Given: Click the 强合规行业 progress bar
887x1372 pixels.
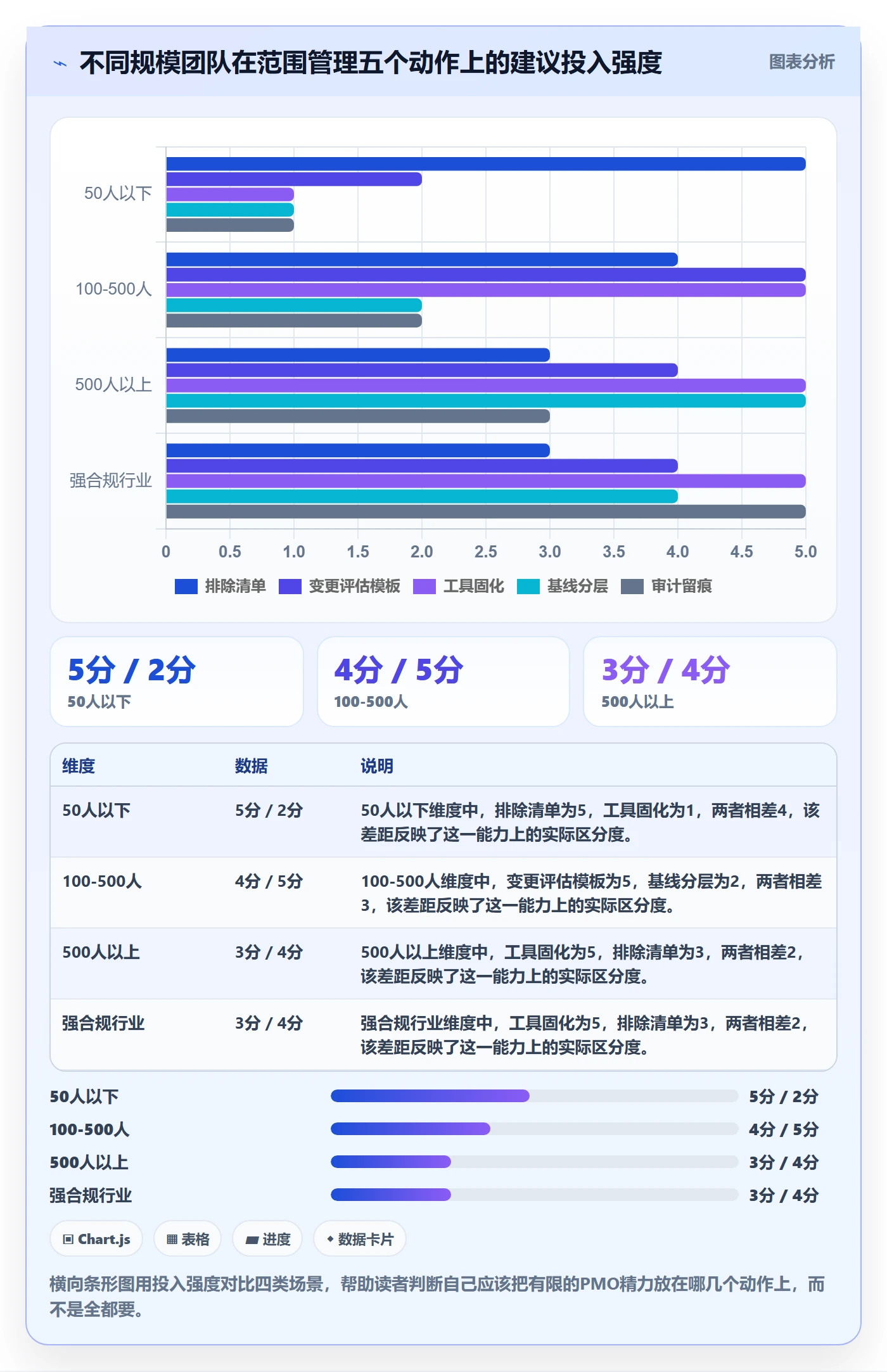Looking at the screenshot, I should point(535,1195).
